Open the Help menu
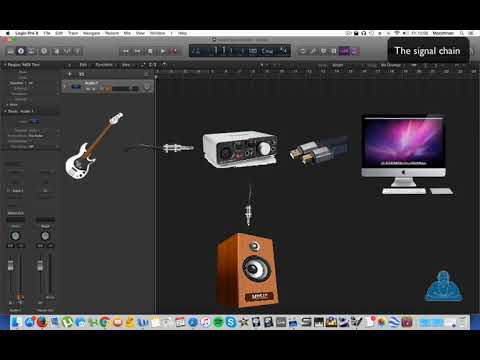 (x=182, y=33)
